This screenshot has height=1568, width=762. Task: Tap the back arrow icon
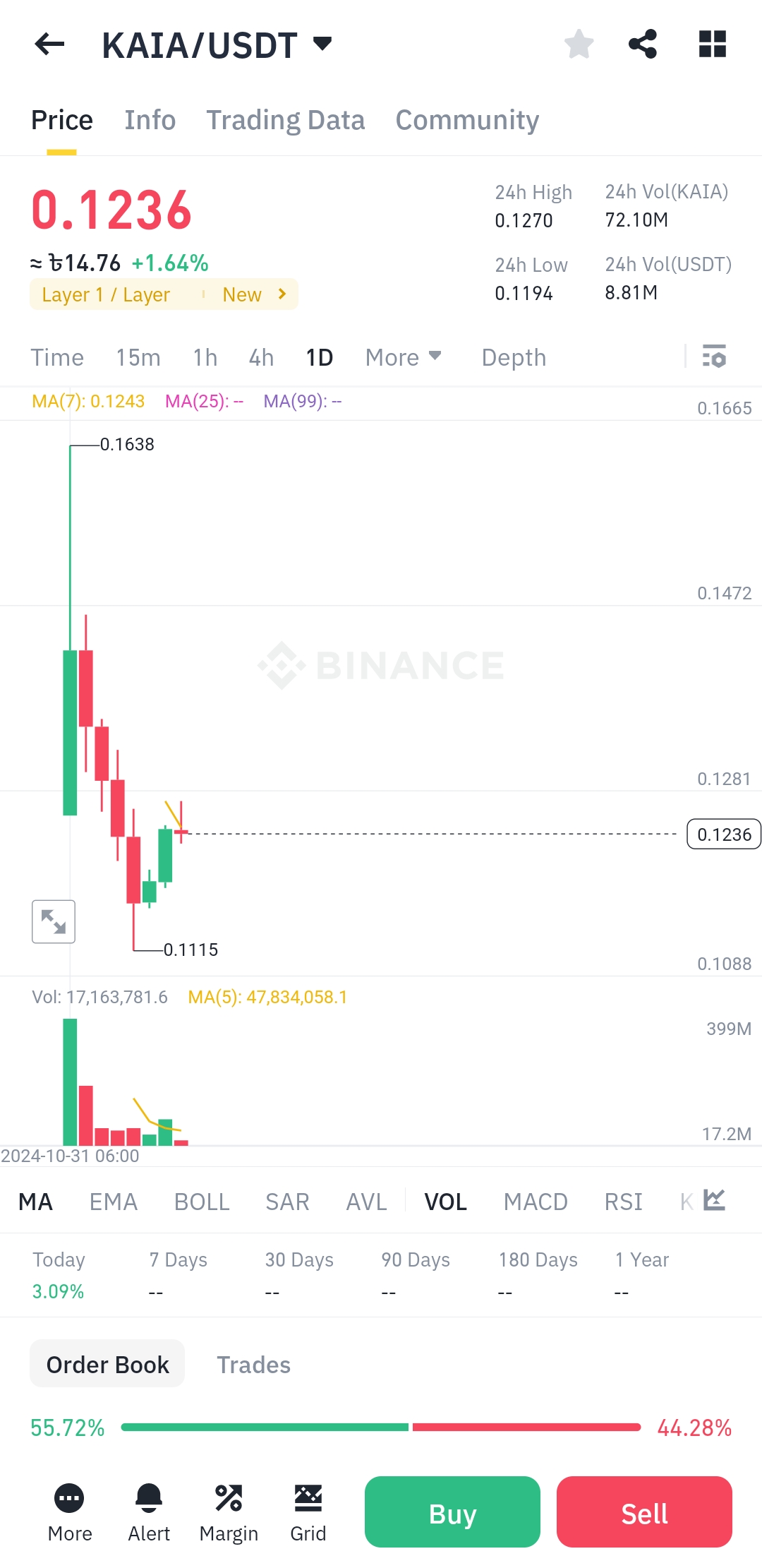(49, 44)
